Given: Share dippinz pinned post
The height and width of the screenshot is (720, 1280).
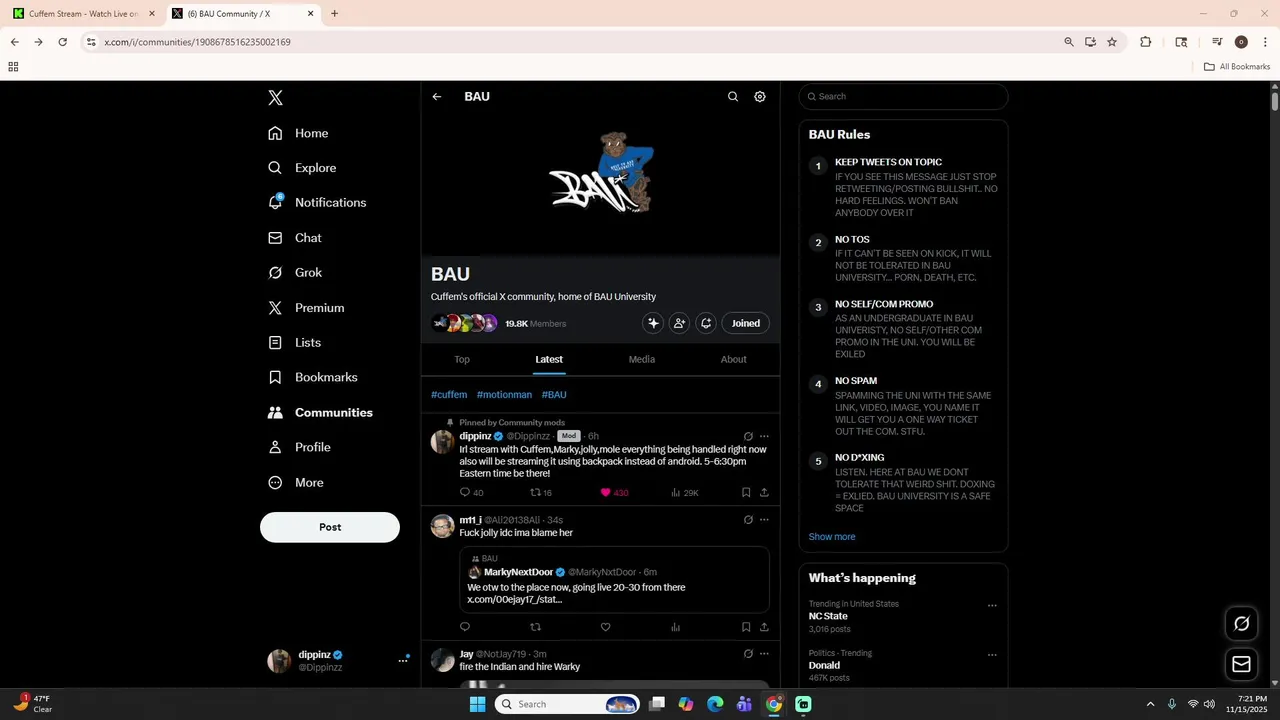Looking at the screenshot, I should pos(764,492).
